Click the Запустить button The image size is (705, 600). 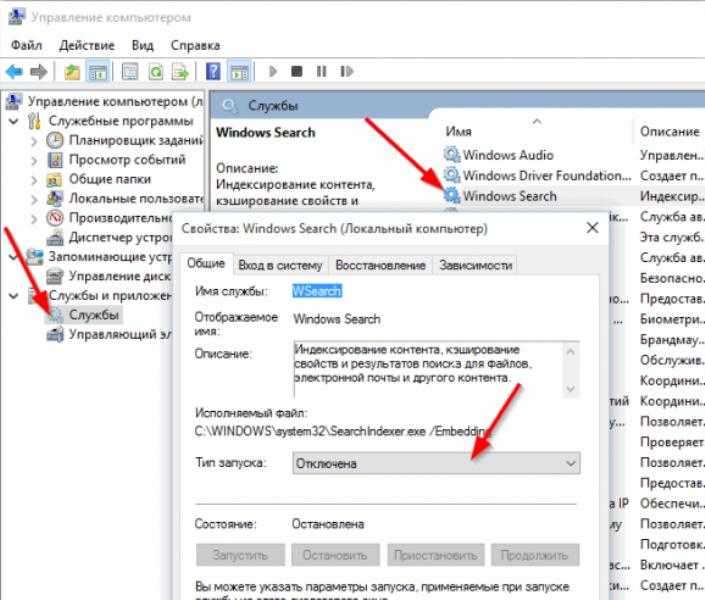pos(240,555)
